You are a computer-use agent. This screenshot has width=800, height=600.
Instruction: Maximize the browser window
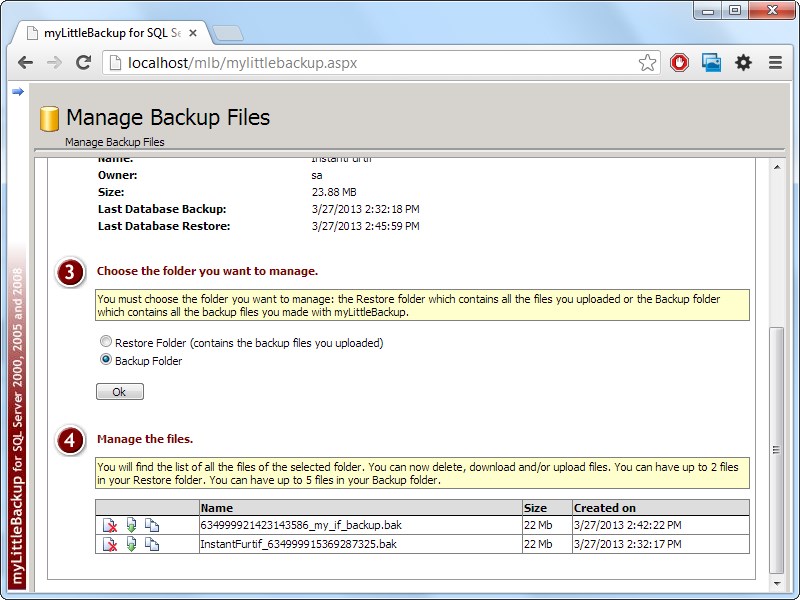[x=735, y=10]
